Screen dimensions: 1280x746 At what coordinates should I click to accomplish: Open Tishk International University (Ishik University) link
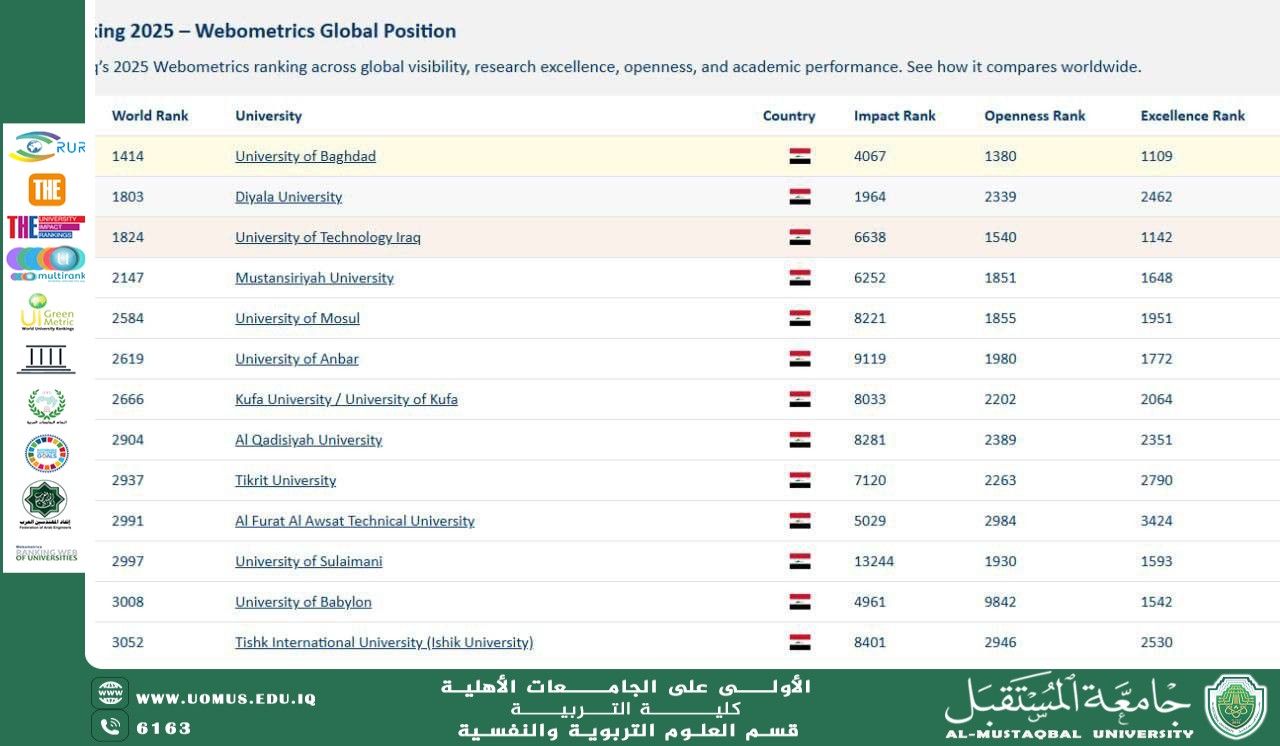tap(384, 642)
